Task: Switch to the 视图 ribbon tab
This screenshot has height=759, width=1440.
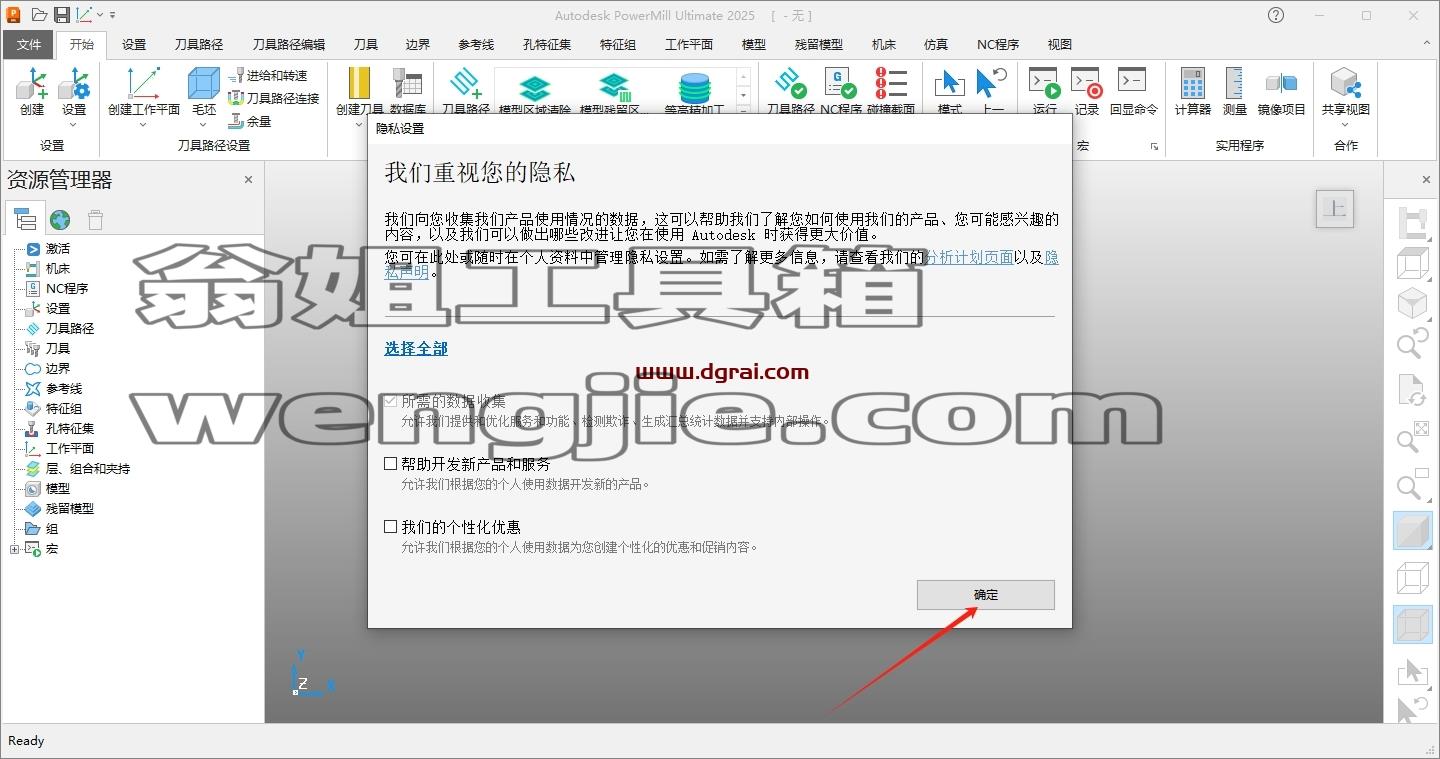Action: (x=1060, y=45)
